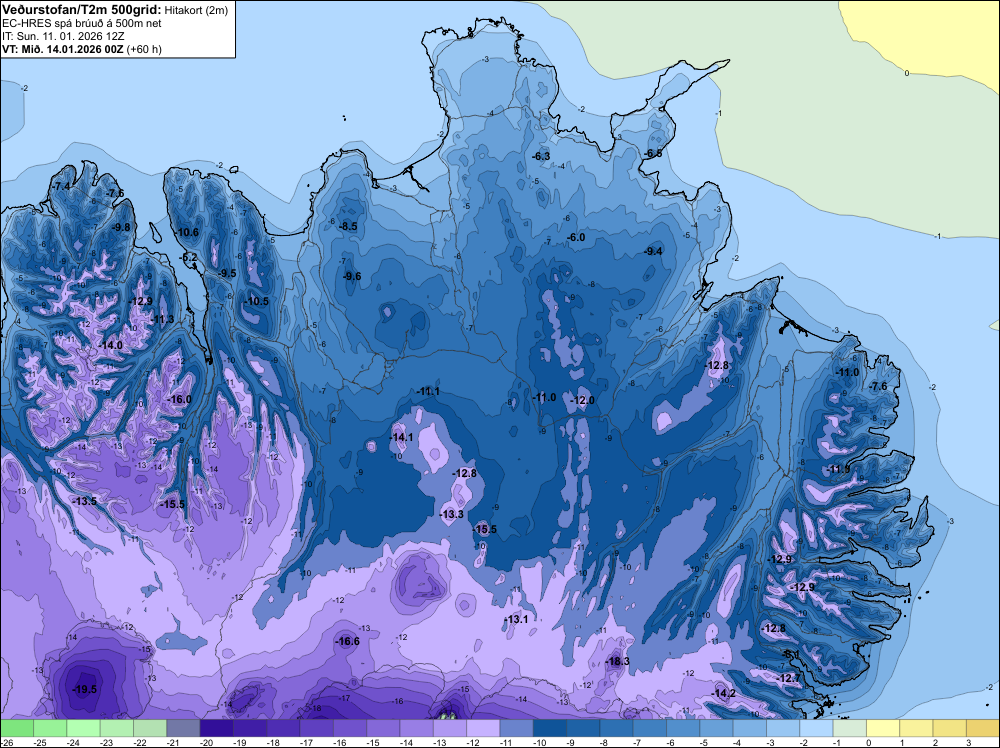
Task: Click the -14.2 temperature value on the map
Action: coord(724,693)
